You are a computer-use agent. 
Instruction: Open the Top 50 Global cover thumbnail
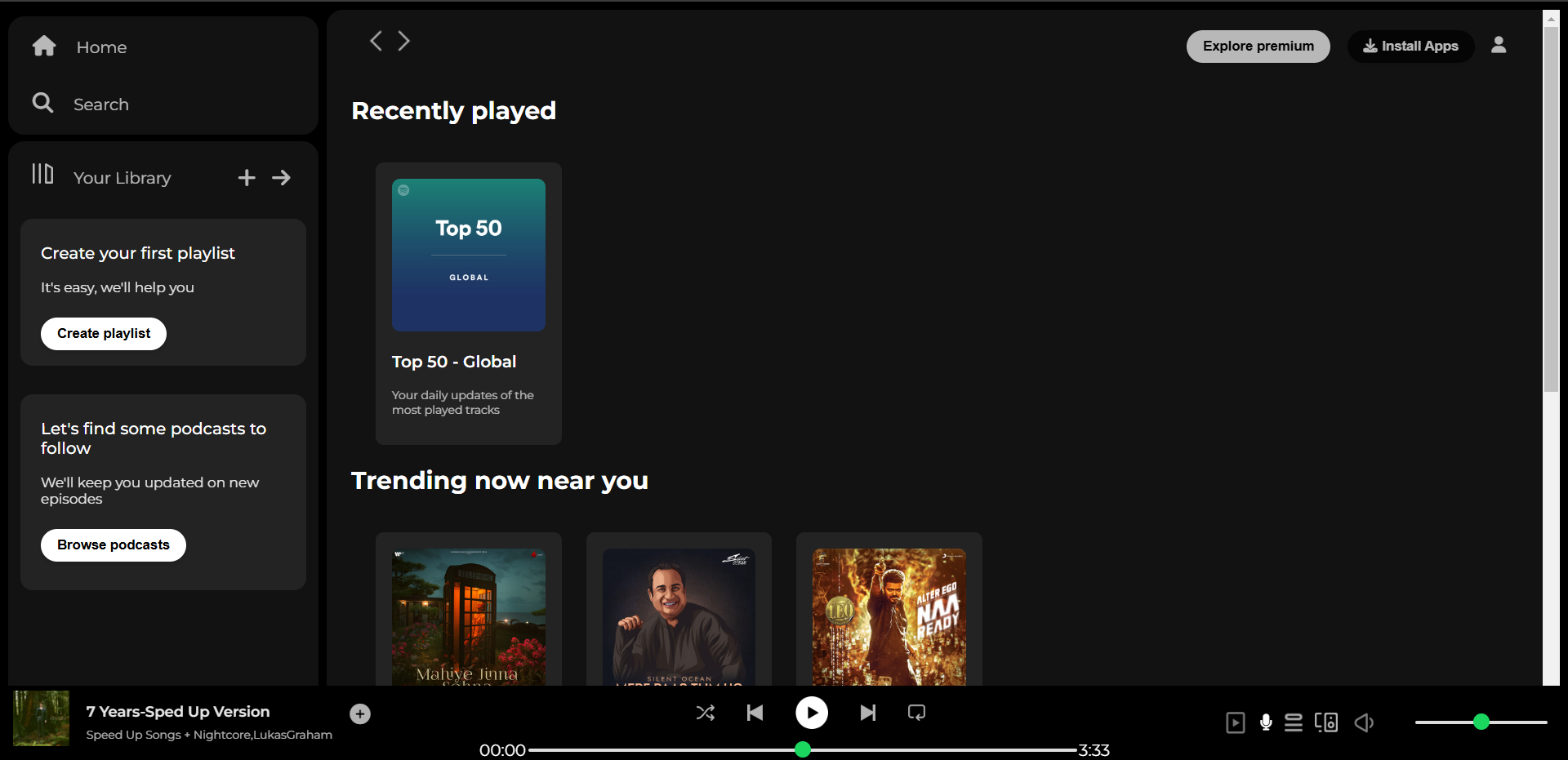(469, 255)
